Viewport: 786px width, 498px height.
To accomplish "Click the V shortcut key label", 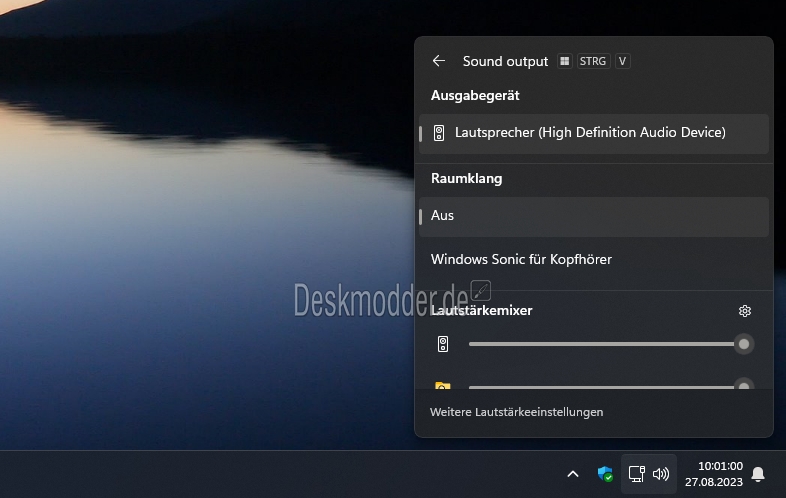I will pos(623,61).
